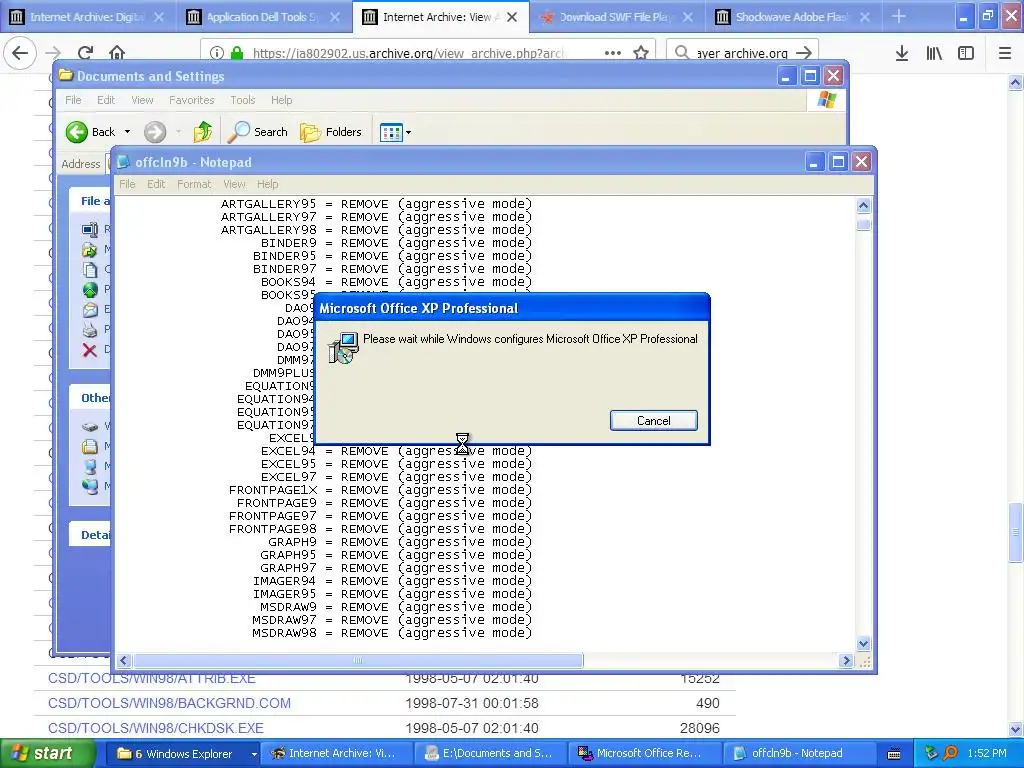The height and width of the screenshot is (768, 1024).
Task: Show site information icon in address bar
Action: 217,53
